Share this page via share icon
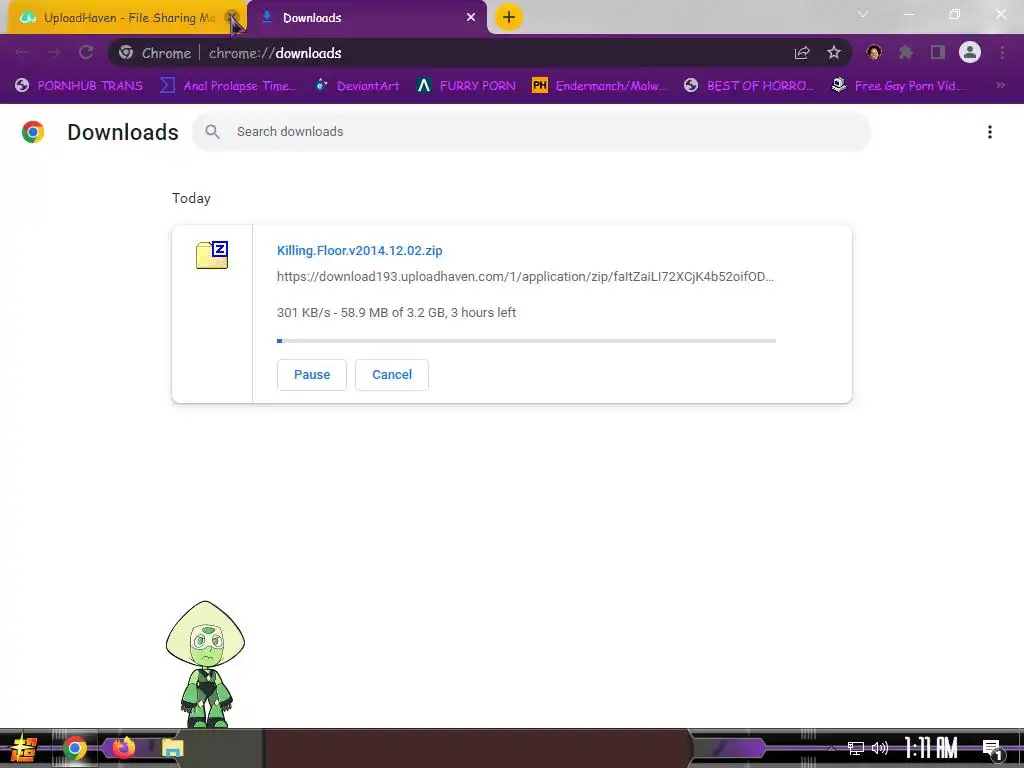The image size is (1024, 768). [802, 53]
